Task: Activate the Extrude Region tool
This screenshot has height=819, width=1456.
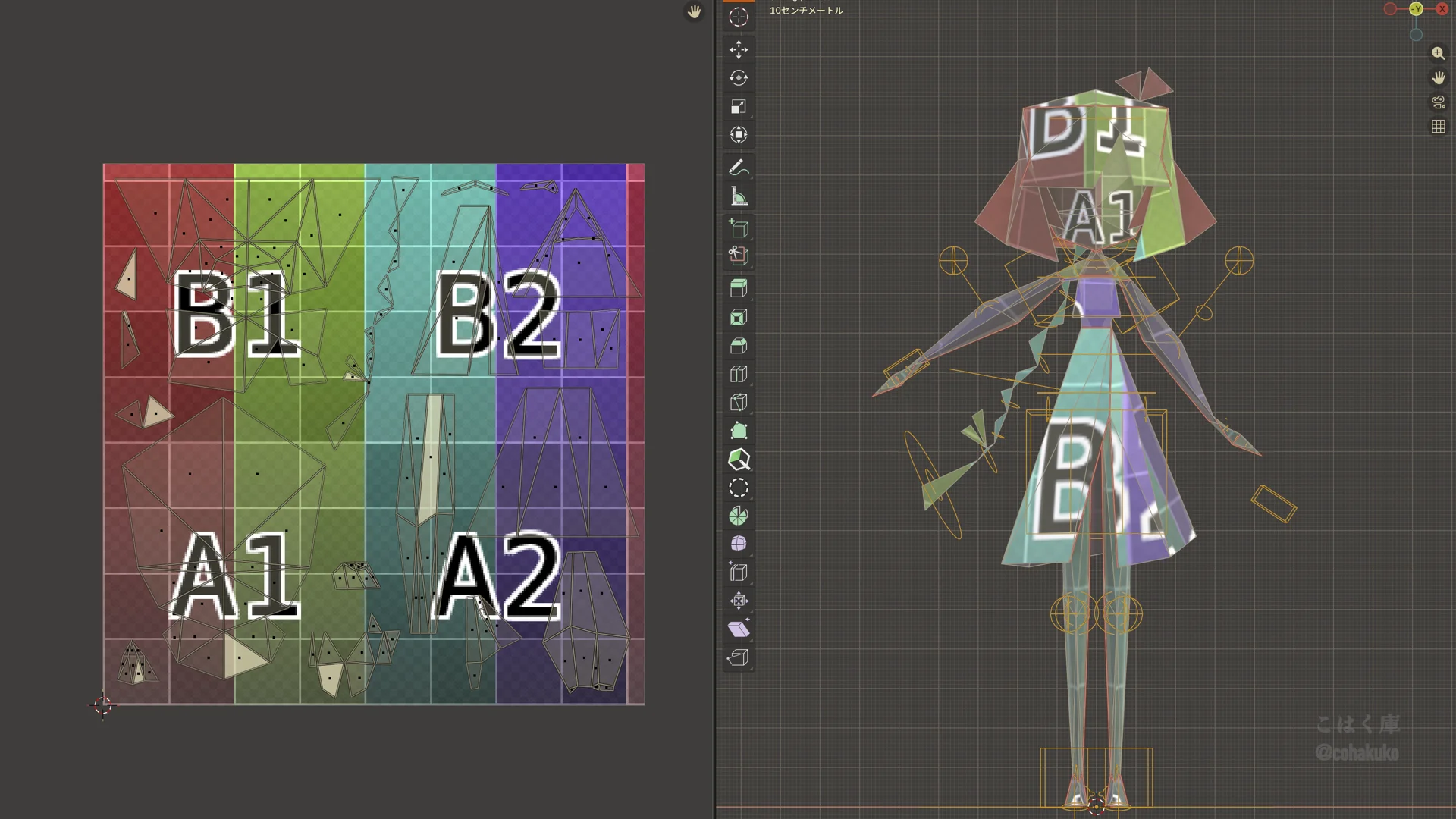Action: [739, 288]
